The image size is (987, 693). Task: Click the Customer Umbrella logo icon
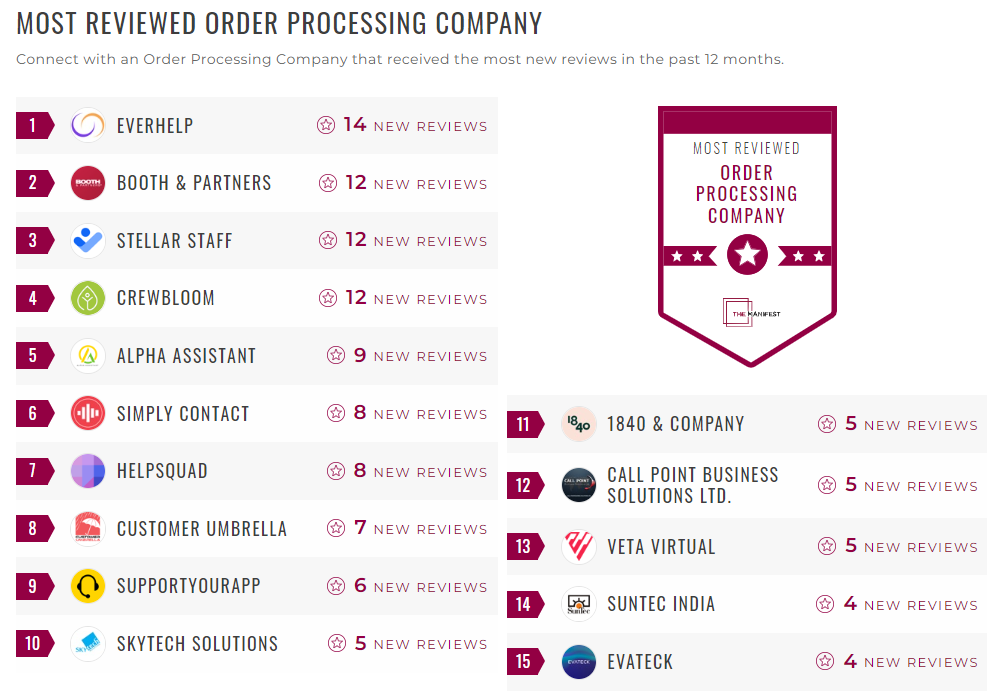pos(88,529)
